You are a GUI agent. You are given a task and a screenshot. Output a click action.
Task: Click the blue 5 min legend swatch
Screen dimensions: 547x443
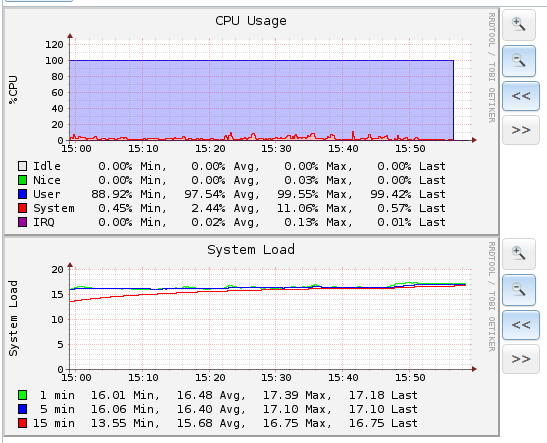tap(22, 409)
